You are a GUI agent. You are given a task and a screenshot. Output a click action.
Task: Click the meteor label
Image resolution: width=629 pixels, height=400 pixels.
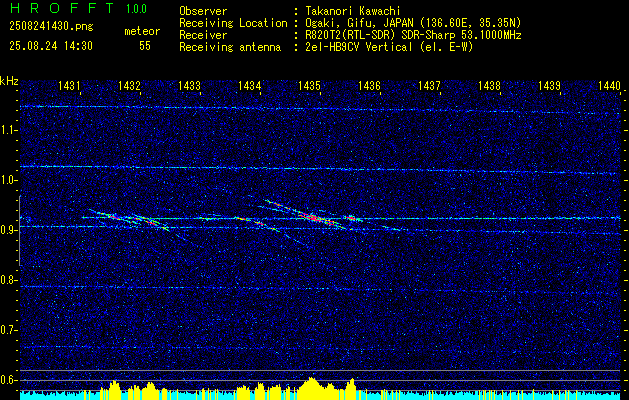pyautogui.click(x=142, y=31)
